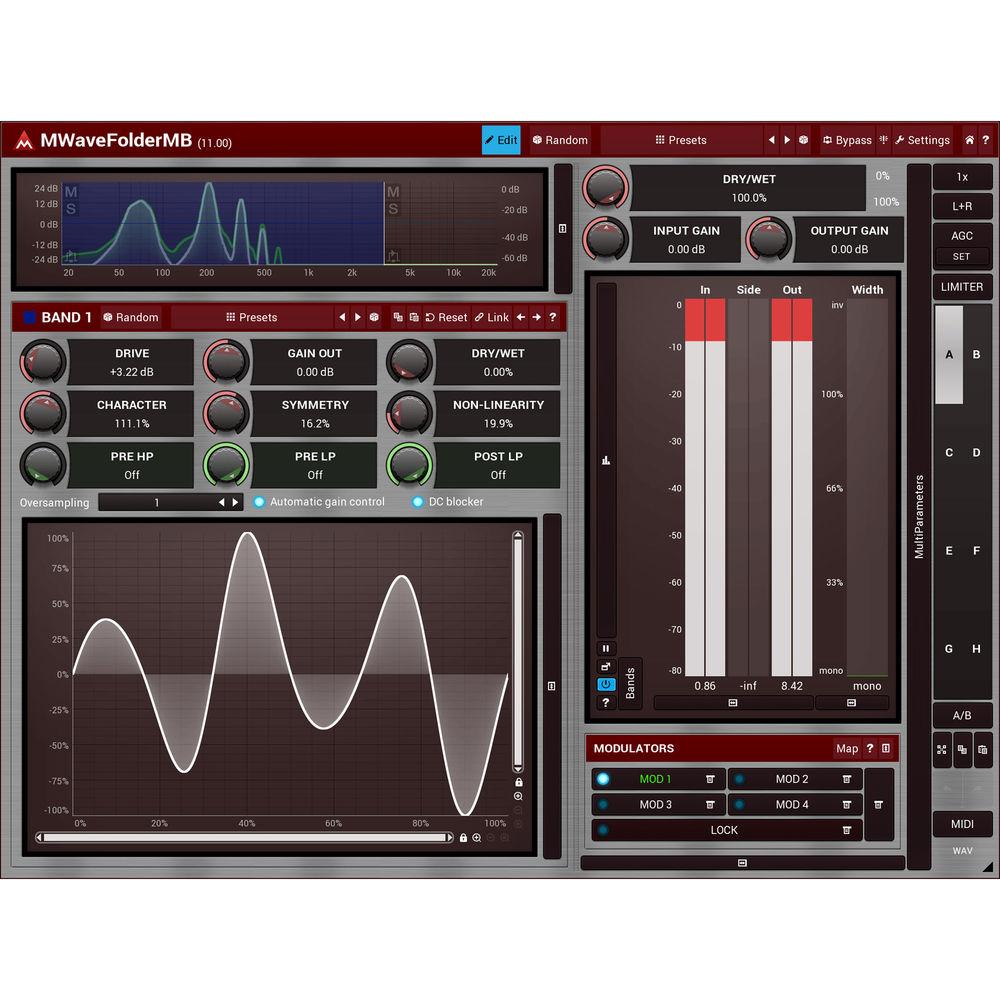Collapse the modulators panel bottom expander

coord(742,862)
